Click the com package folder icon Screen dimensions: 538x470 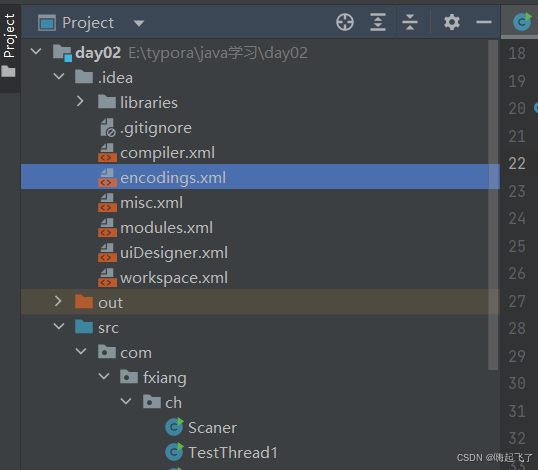tap(107, 352)
